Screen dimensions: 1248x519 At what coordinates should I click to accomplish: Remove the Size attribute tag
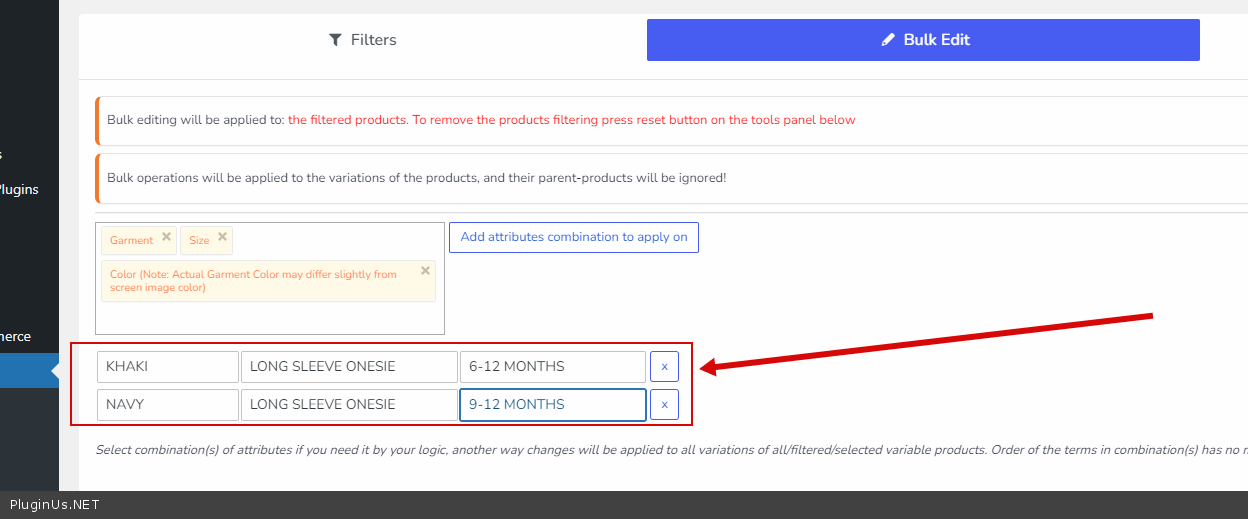coord(222,237)
